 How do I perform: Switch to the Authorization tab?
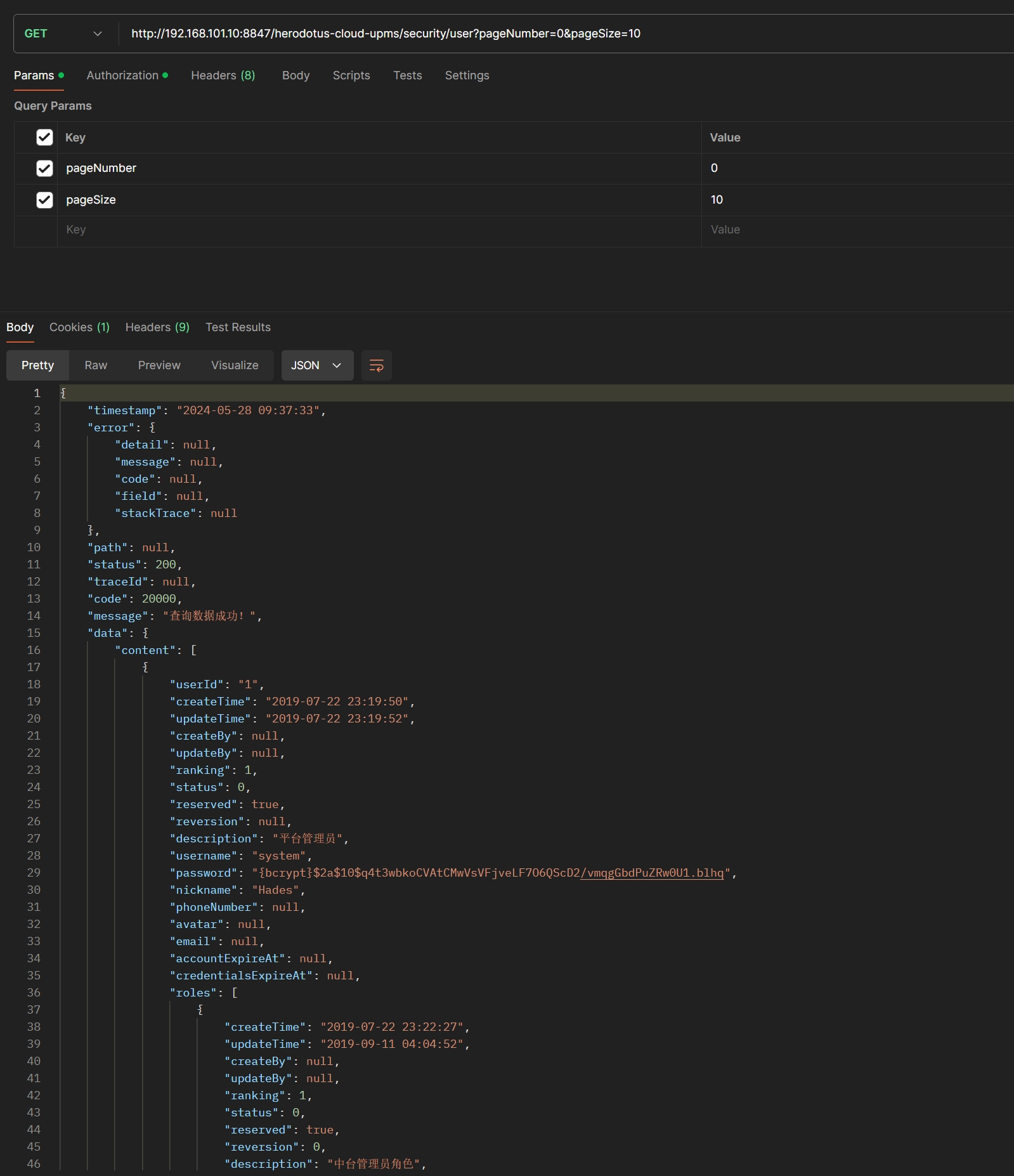click(127, 75)
